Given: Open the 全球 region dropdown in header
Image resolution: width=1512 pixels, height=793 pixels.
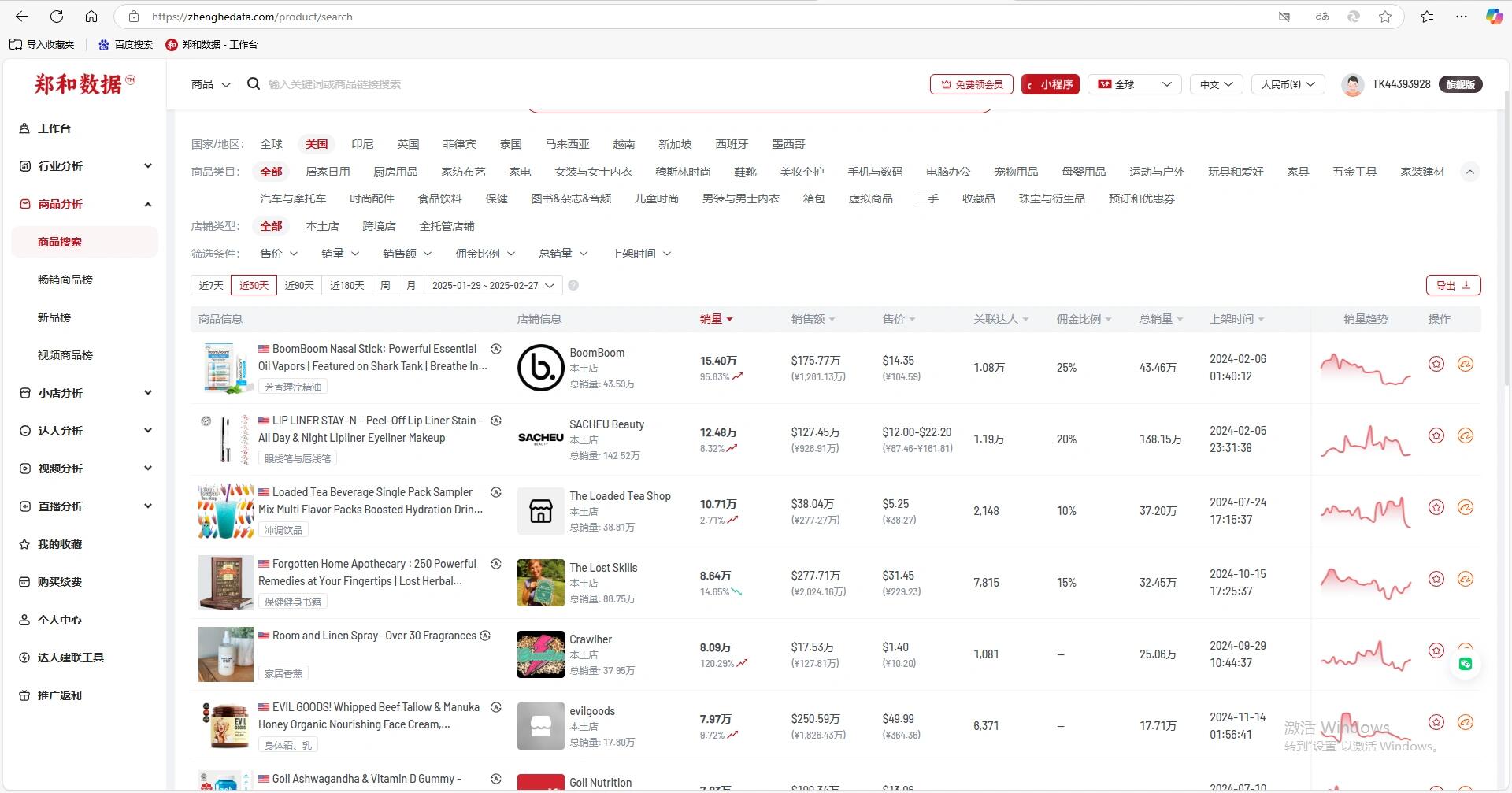Looking at the screenshot, I should click(1135, 84).
